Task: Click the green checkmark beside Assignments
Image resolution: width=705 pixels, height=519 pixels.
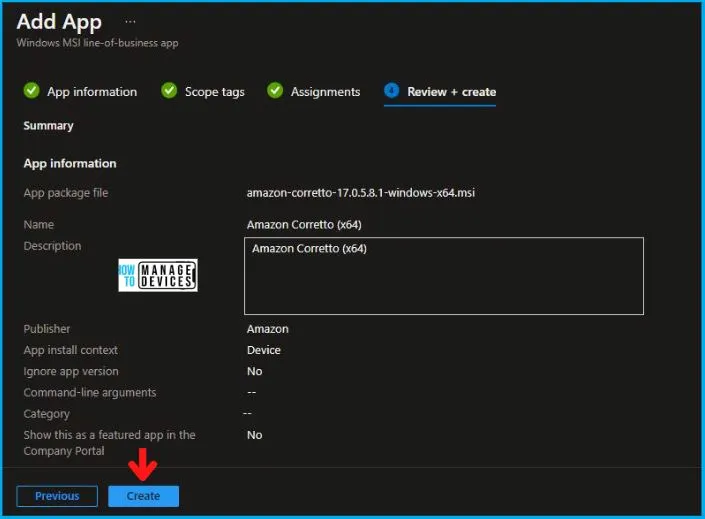Action: [x=275, y=90]
